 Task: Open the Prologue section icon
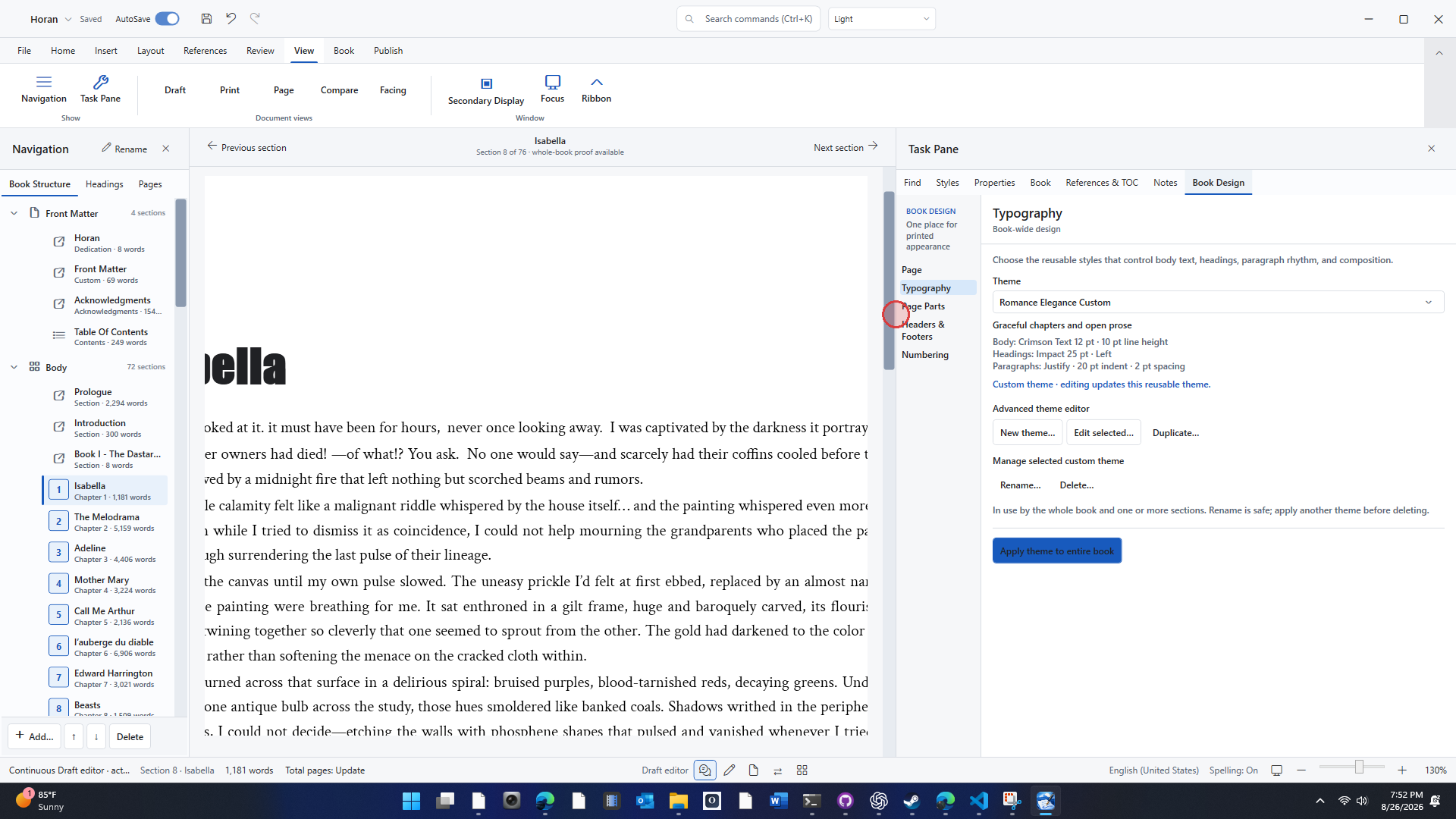click(58, 396)
